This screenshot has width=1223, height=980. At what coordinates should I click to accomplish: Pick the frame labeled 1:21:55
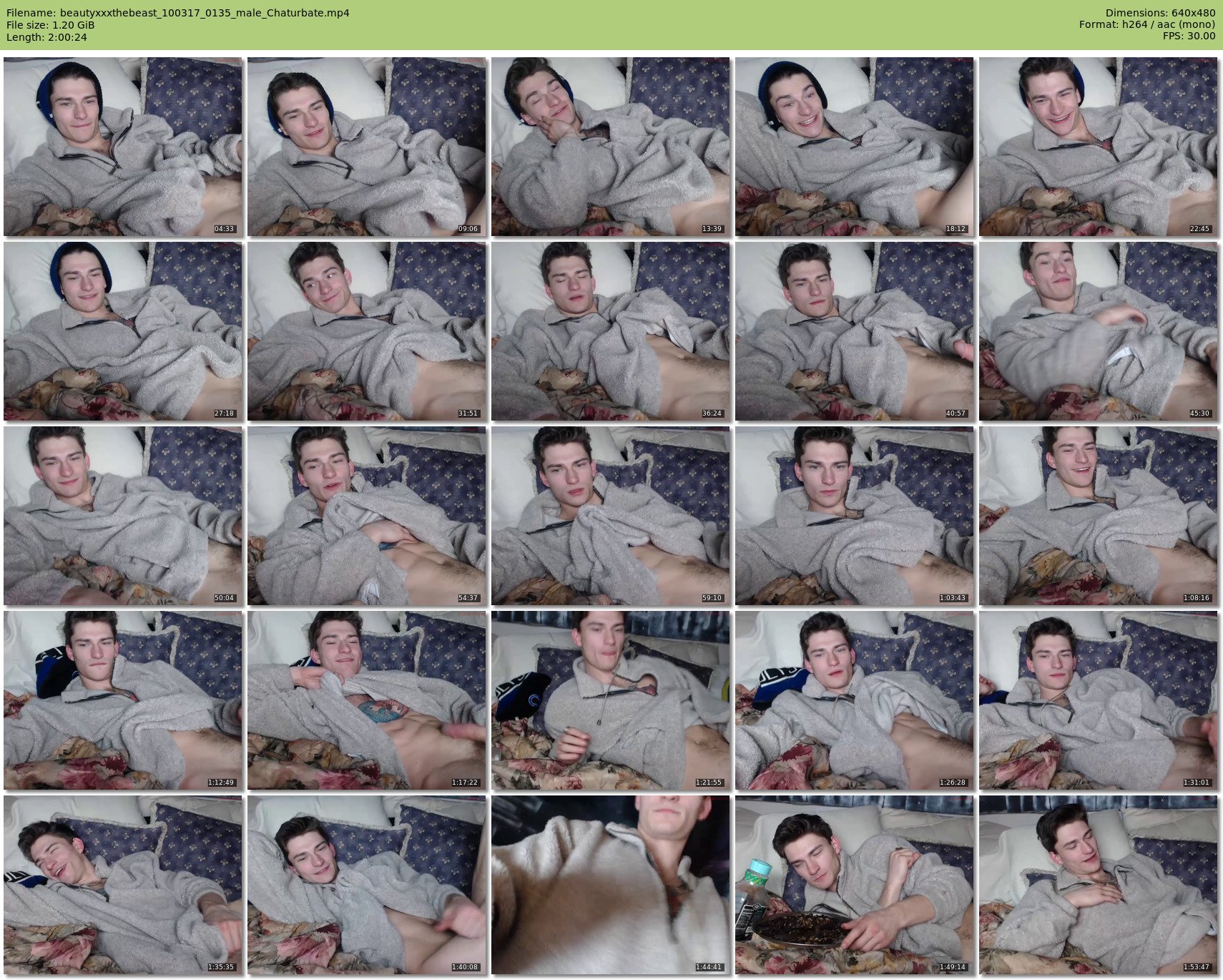(610, 700)
